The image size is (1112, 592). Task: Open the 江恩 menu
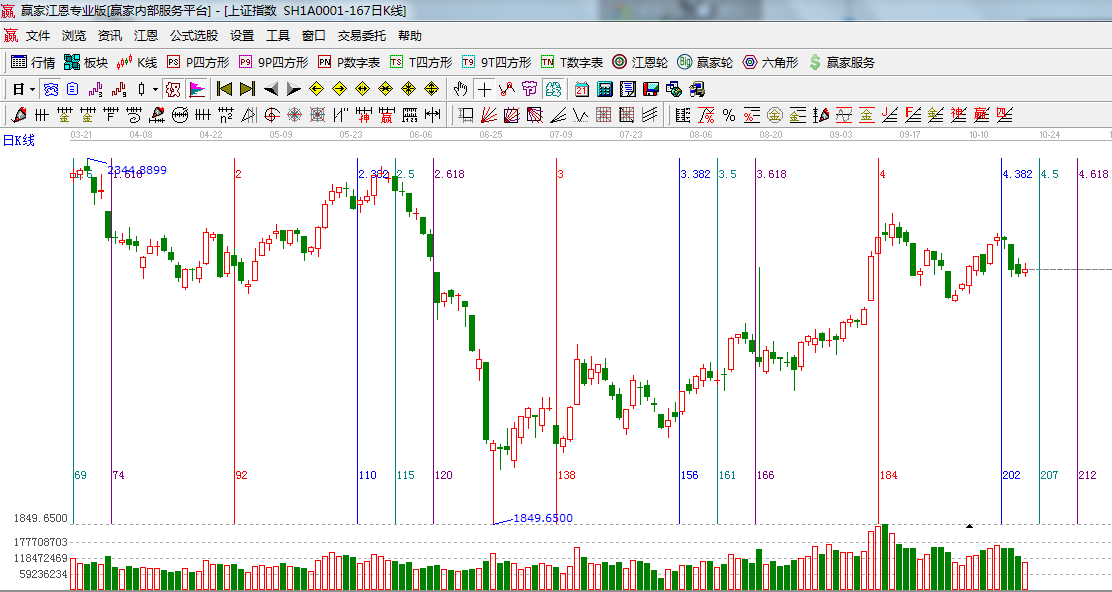[x=146, y=36]
